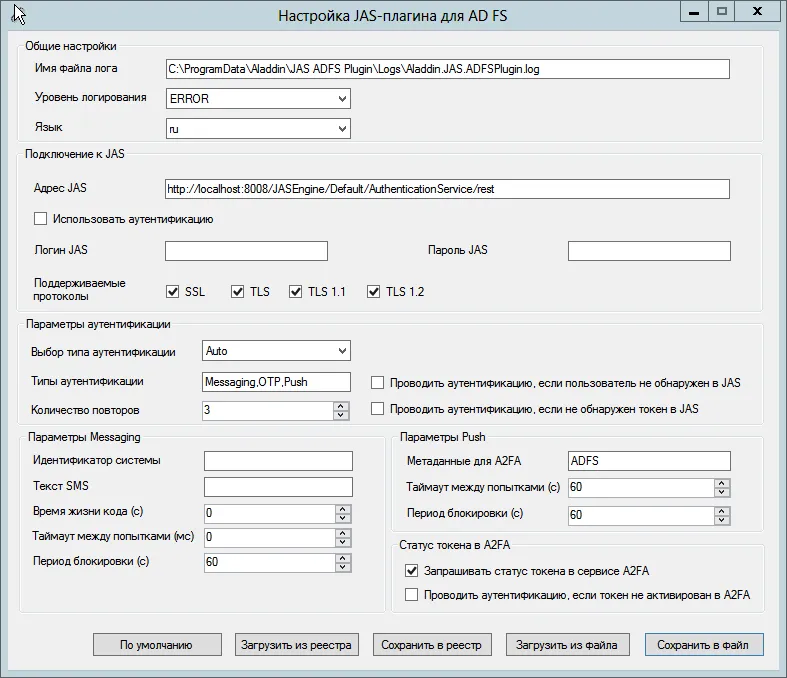
Task: Uncheck the TLS protocol checkbox
Action: click(237, 292)
